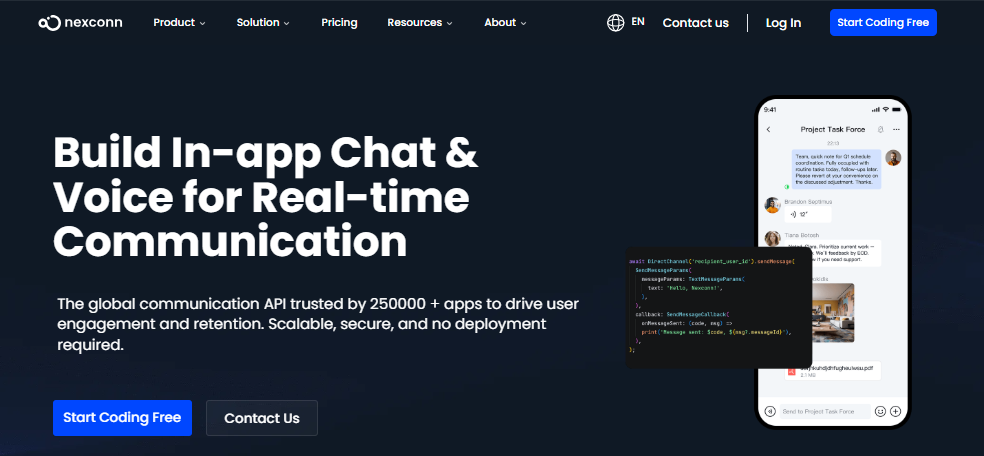Screen dimensions: 984x456
Task: Expand the About dropdown
Action: coord(505,23)
